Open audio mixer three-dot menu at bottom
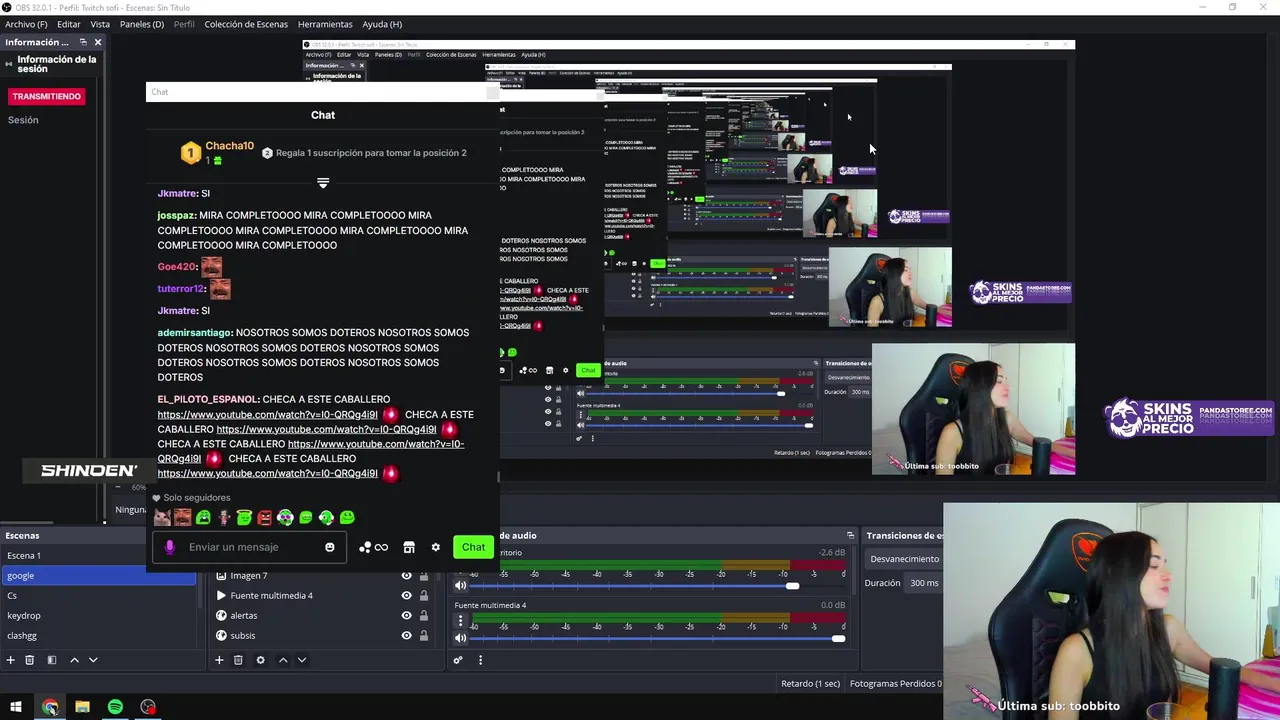 480,660
